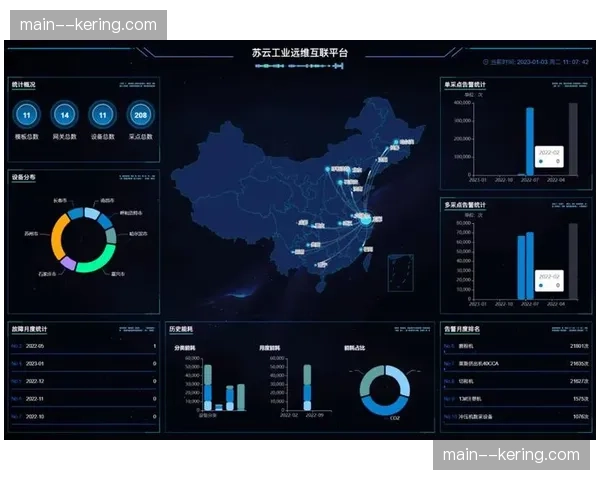Click the 能耗占比 chart heading
This screenshot has height=480, width=600.
[354, 348]
